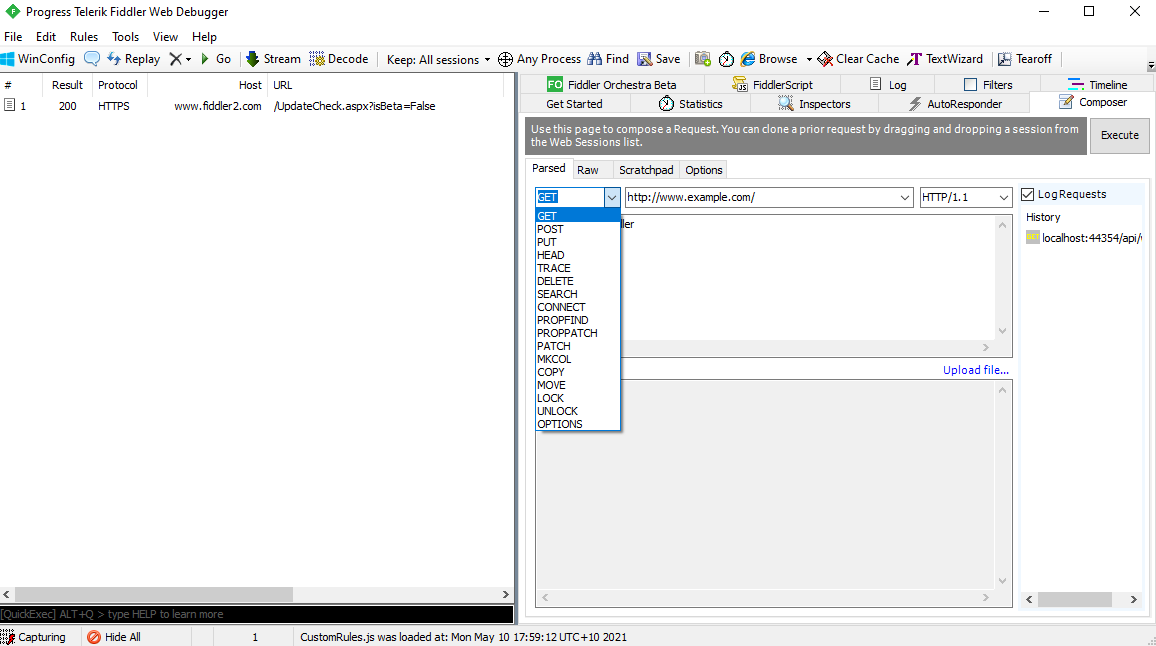
Task: Click the Remove sessions X icon
Action: coord(175,59)
